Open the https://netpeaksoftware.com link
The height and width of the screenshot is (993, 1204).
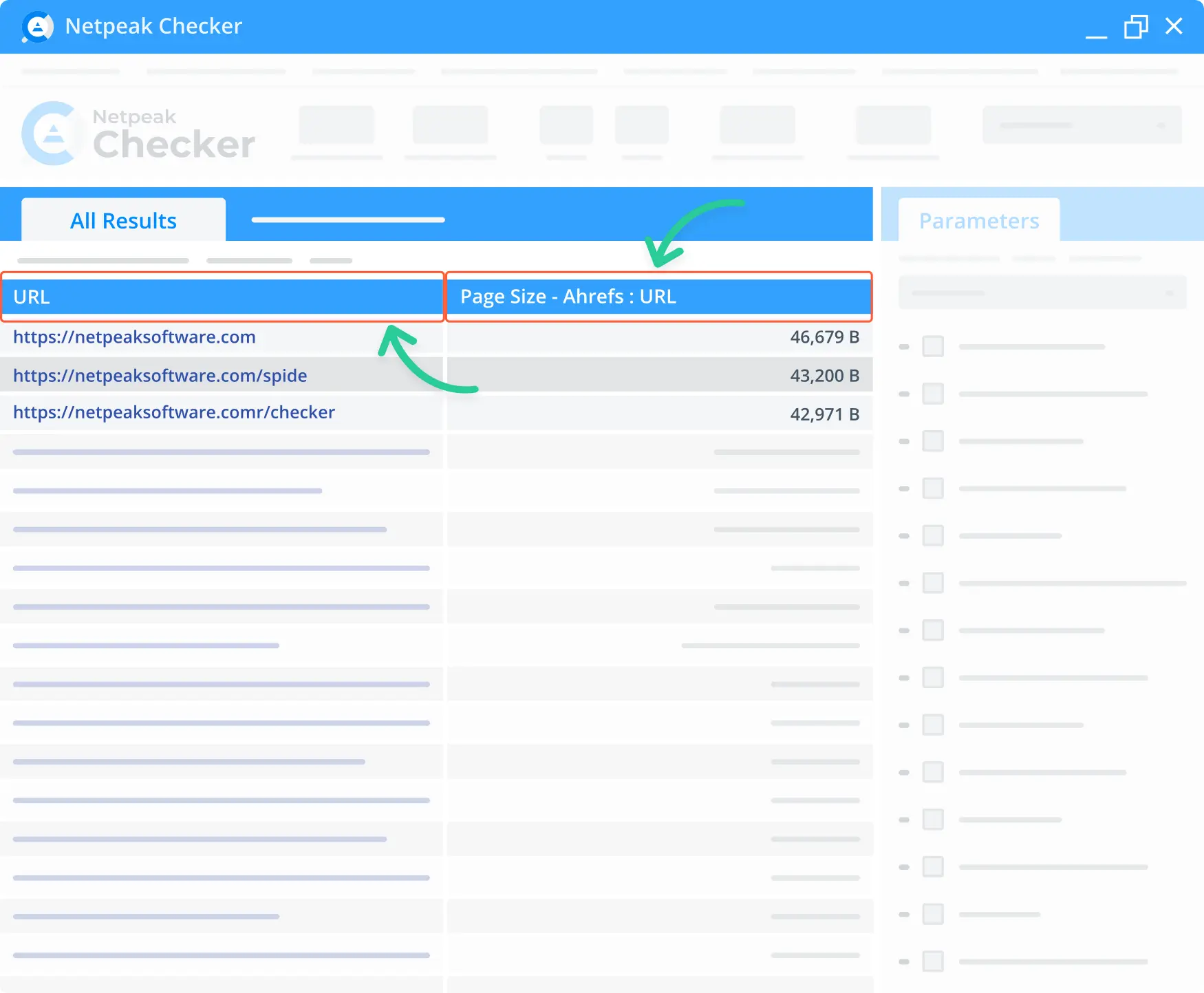pos(134,337)
